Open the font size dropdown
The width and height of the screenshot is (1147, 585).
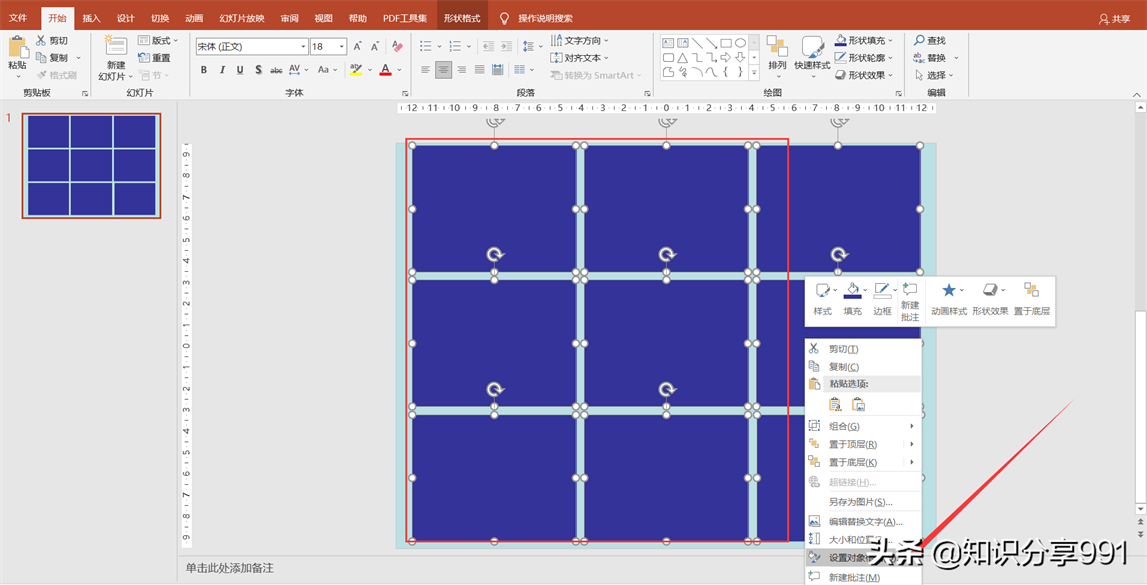pyautogui.click(x=342, y=47)
